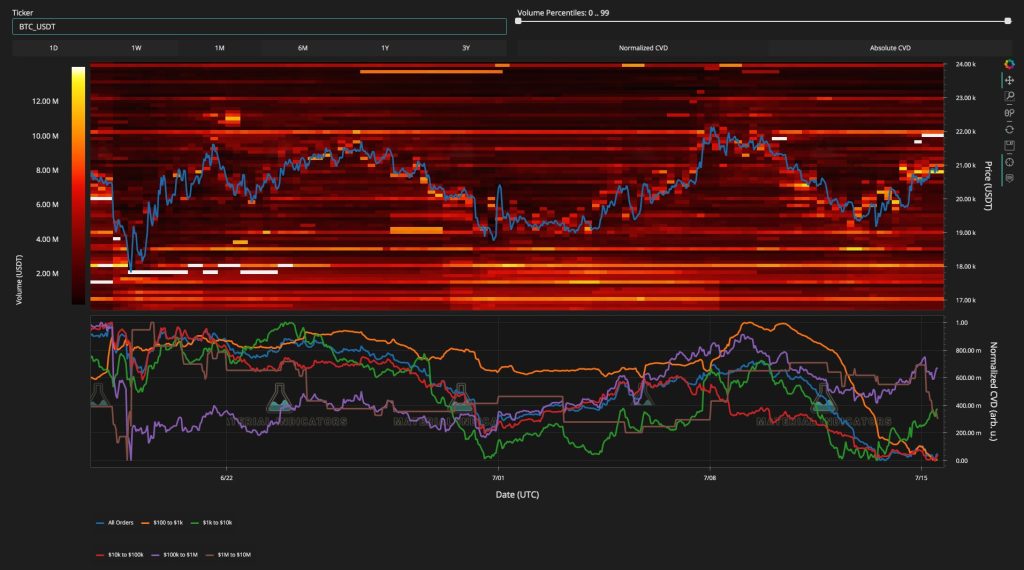
Task: Click the Save chart image icon
Action: 1009,145
